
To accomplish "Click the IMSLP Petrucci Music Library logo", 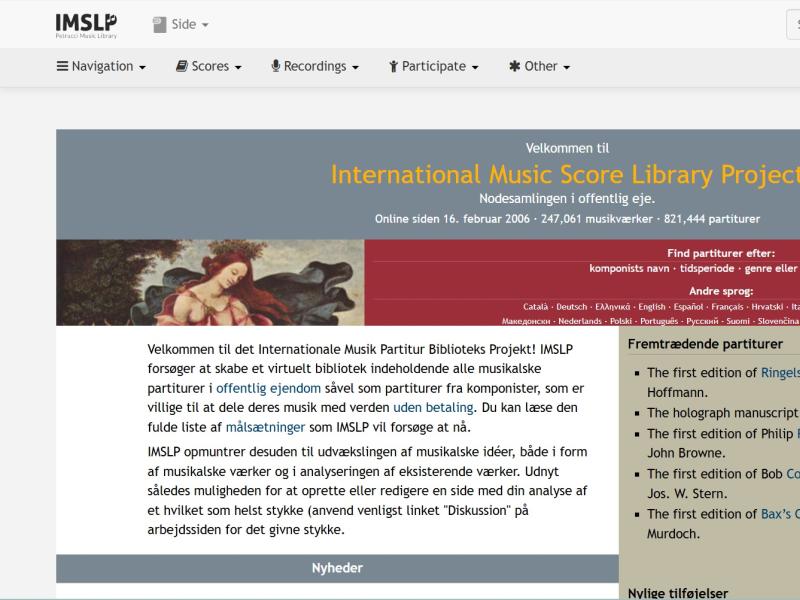I will 86,25.
